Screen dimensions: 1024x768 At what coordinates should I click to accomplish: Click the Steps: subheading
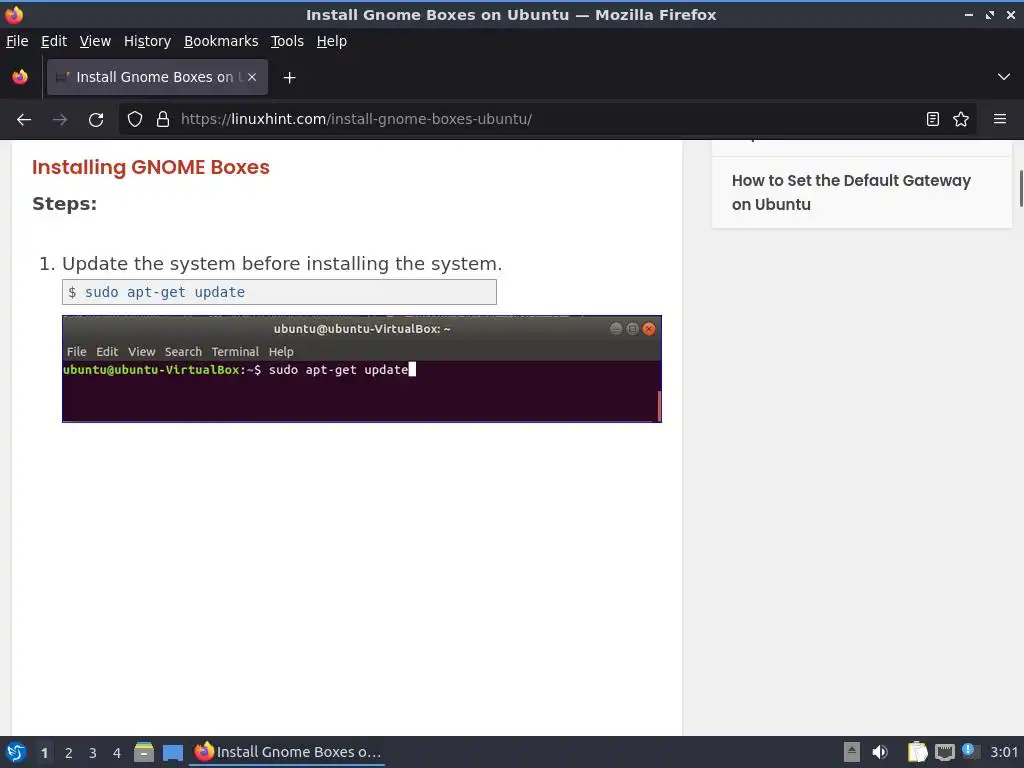point(64,204)
